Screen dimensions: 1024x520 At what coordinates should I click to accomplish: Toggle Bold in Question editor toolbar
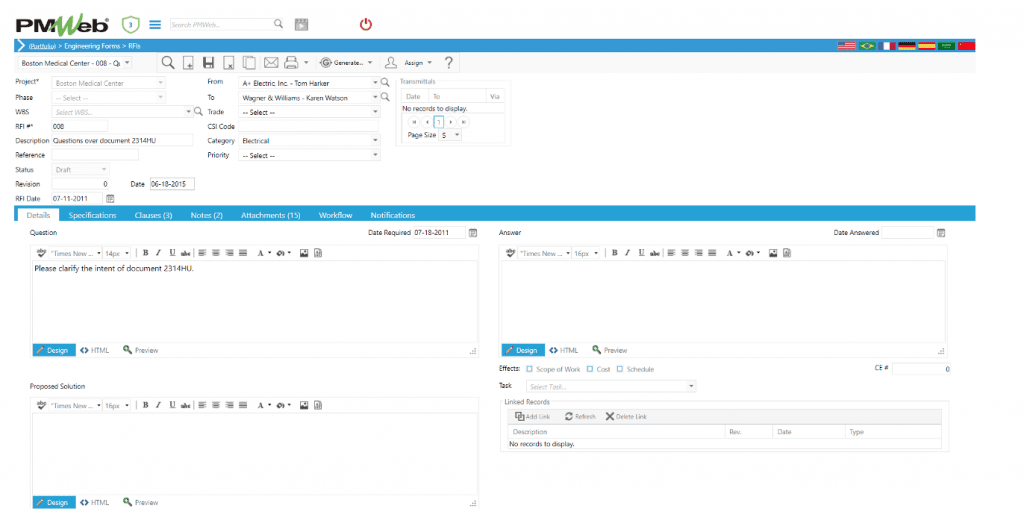pos(146,253)
